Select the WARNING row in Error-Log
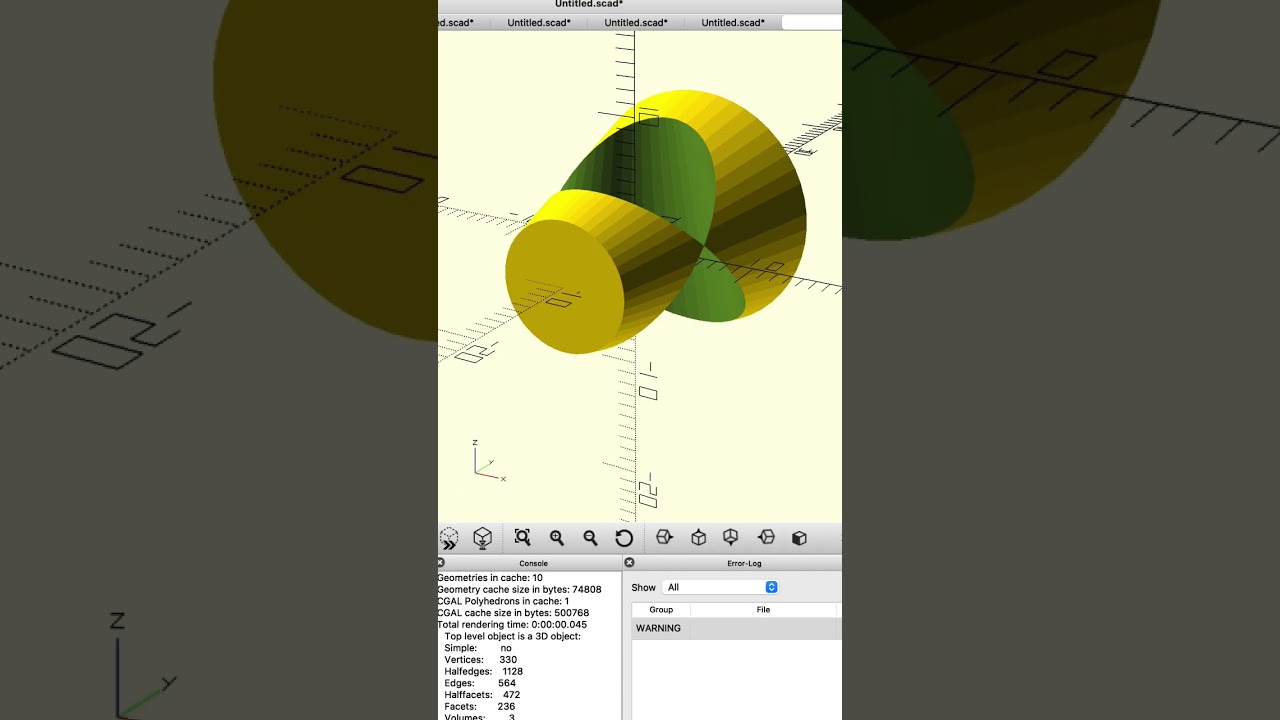The image size is (1280, 720). (x=736, y=628)
